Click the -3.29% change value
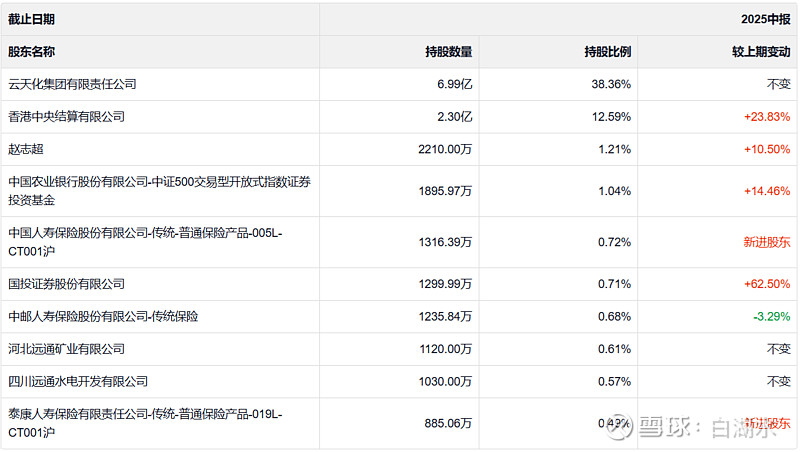This screenshot has width=800, height=452. (x=771, y=317)
